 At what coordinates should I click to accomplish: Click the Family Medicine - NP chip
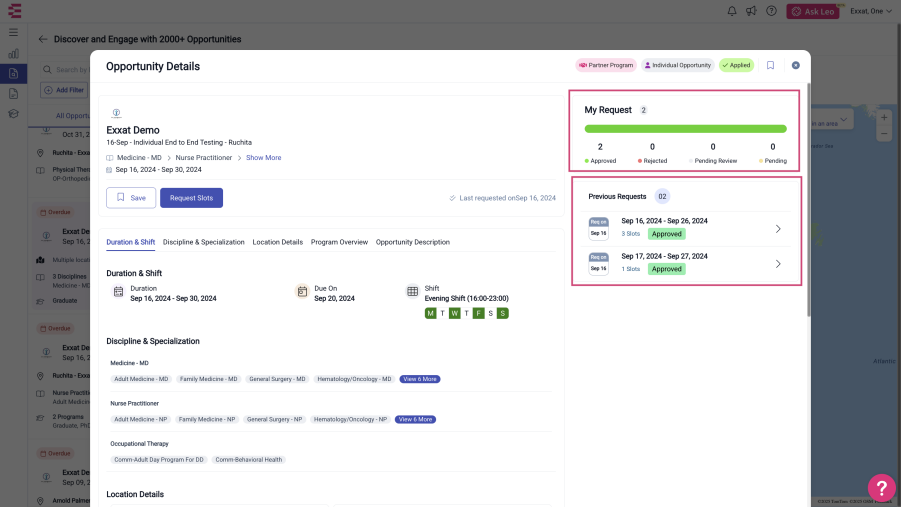(207, 420)
